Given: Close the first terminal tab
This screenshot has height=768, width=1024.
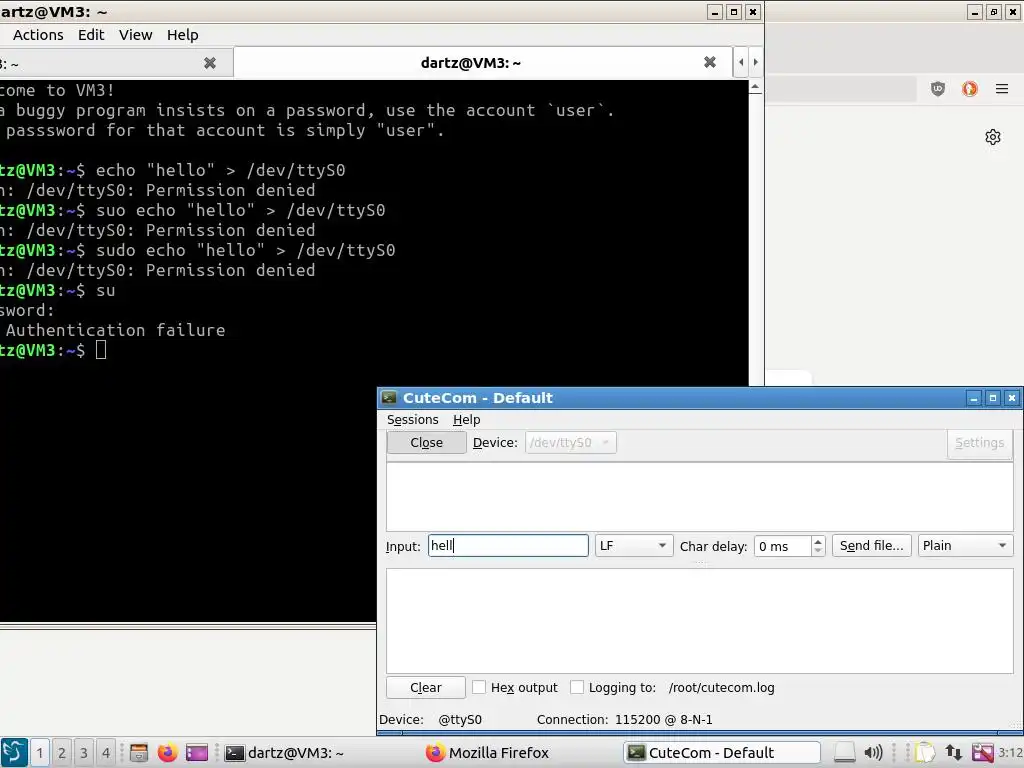Looking at the screenshot, I should pos(210,63).
